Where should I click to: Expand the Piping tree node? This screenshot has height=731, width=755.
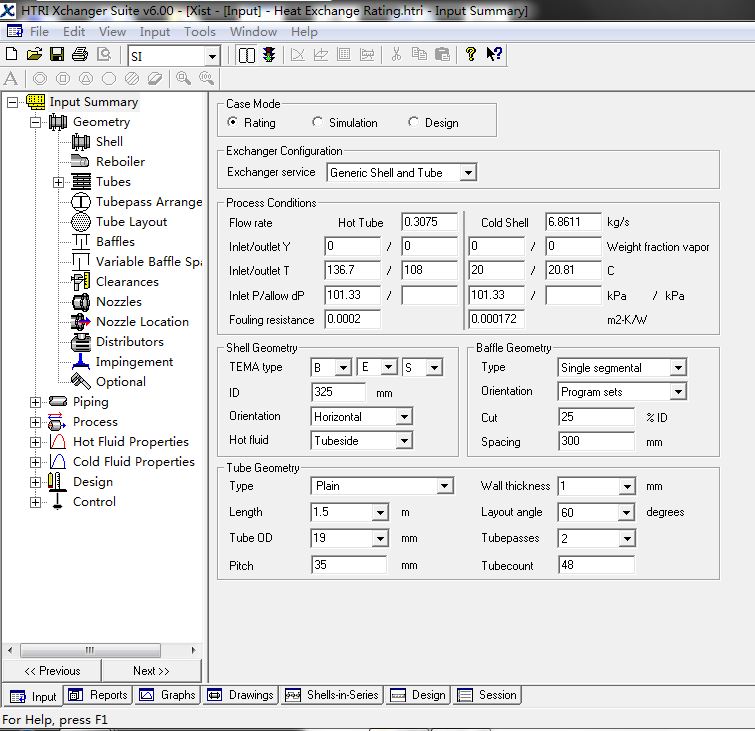(x=35, y=402)
